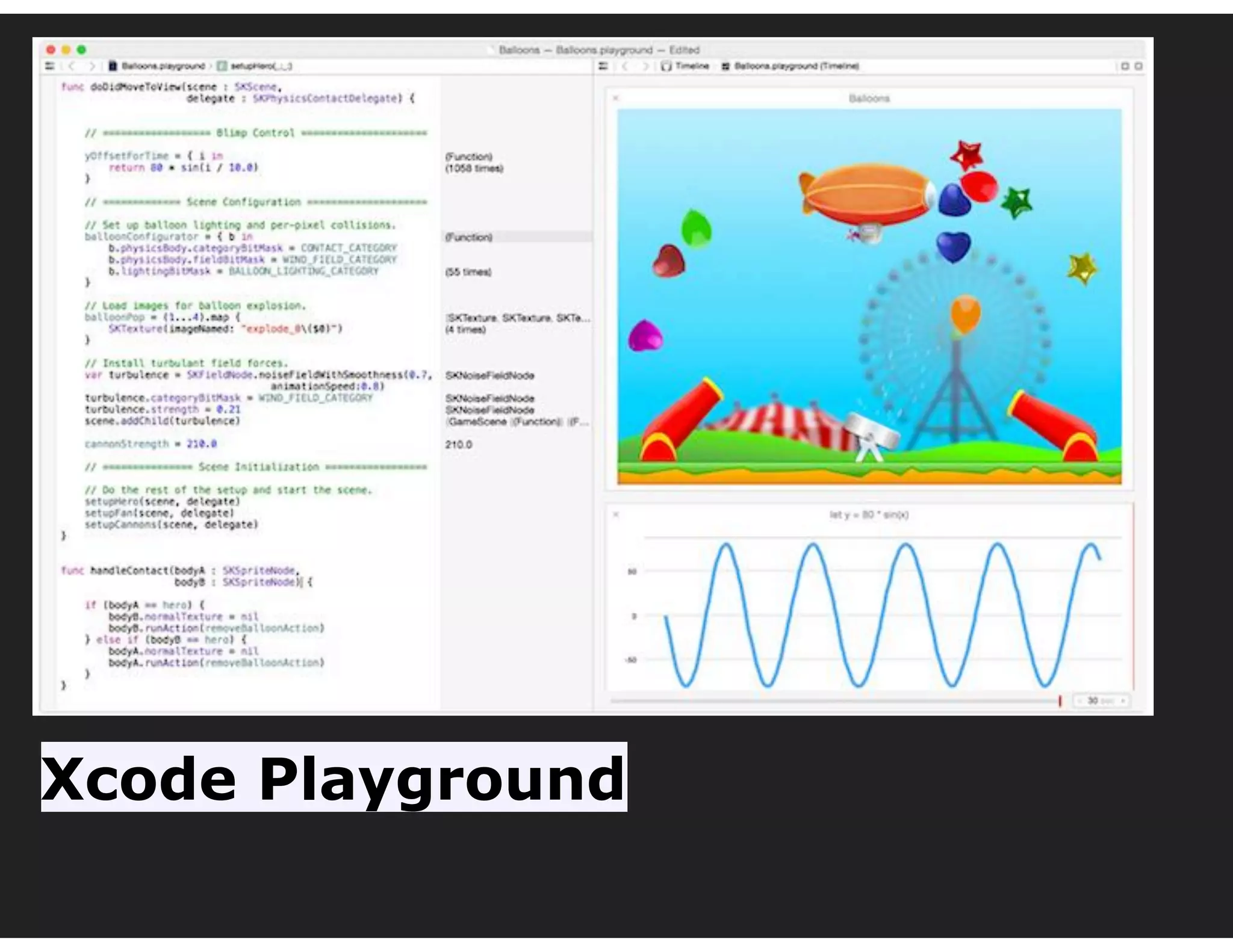
Task: Close the let y = 80 * sin(x) graph panel
Action: coord(615,515)
